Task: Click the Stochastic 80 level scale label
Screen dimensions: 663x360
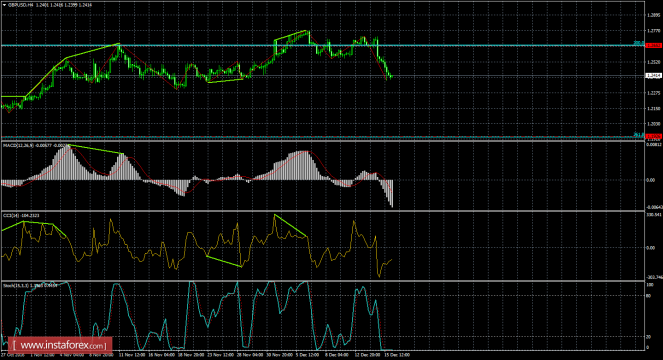Action: click(x=649, y=296)
